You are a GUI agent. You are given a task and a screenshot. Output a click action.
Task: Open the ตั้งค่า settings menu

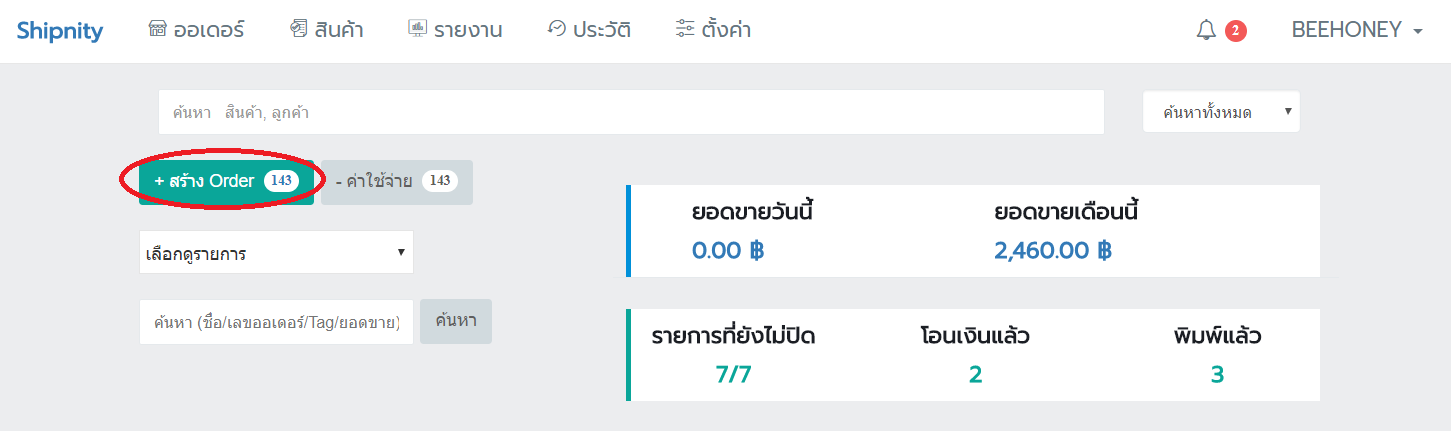tap(713, 30)
